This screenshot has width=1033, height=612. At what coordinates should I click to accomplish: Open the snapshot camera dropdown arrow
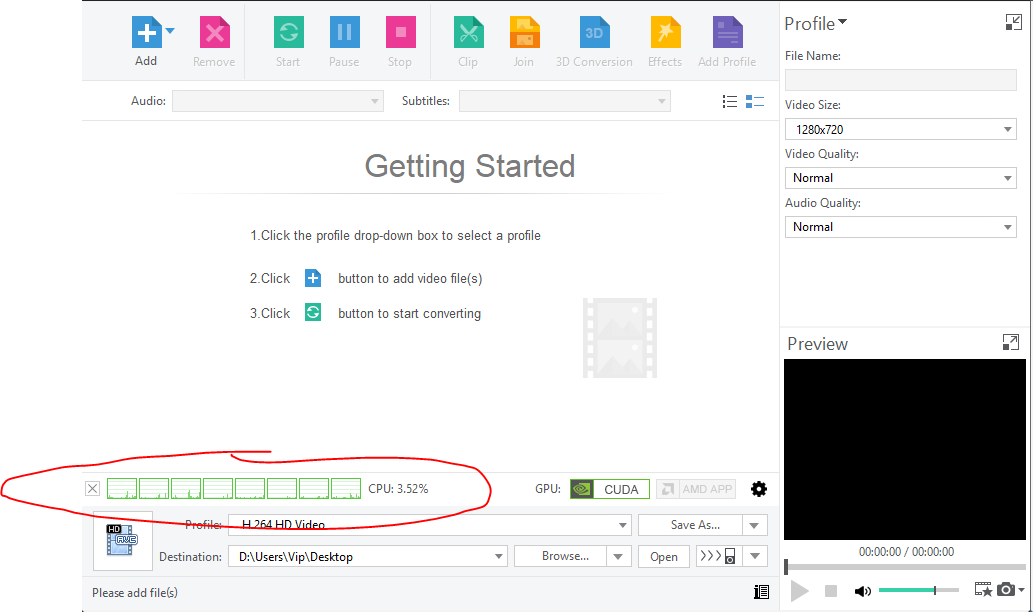[x=1021, y=590]
